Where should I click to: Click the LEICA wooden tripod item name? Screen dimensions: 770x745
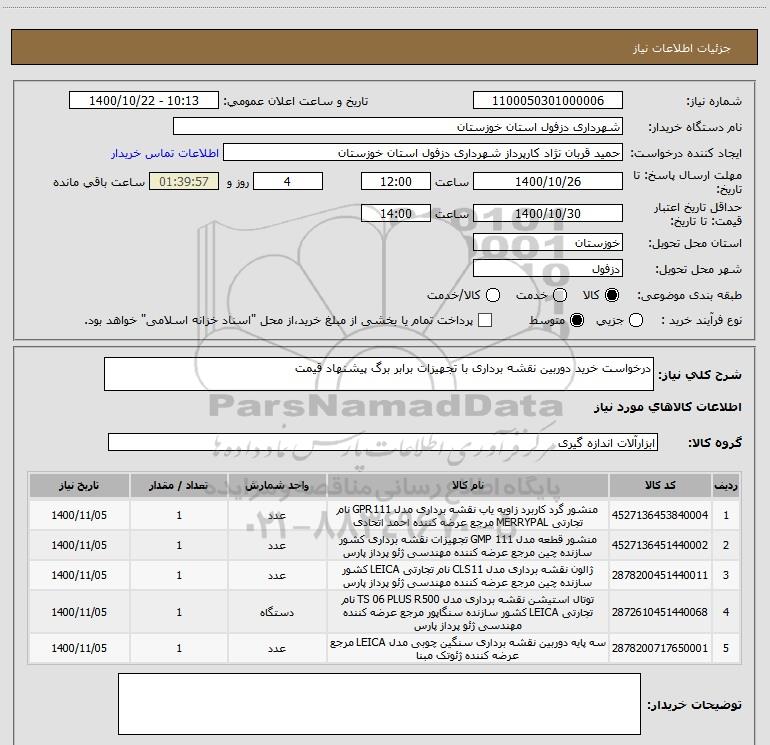coord(468,649)
